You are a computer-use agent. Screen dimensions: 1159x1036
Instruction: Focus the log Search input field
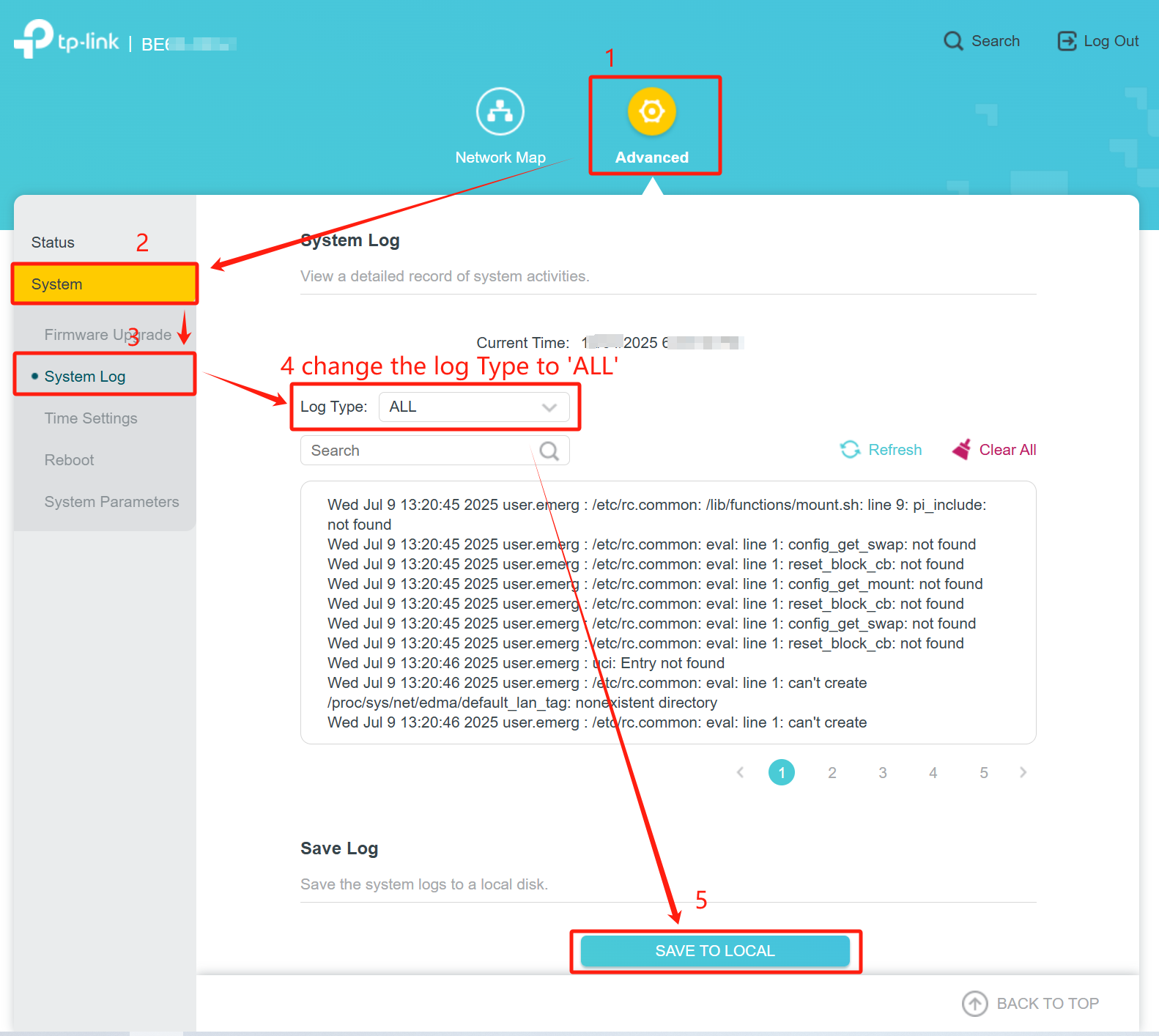(x=435, y=451)
